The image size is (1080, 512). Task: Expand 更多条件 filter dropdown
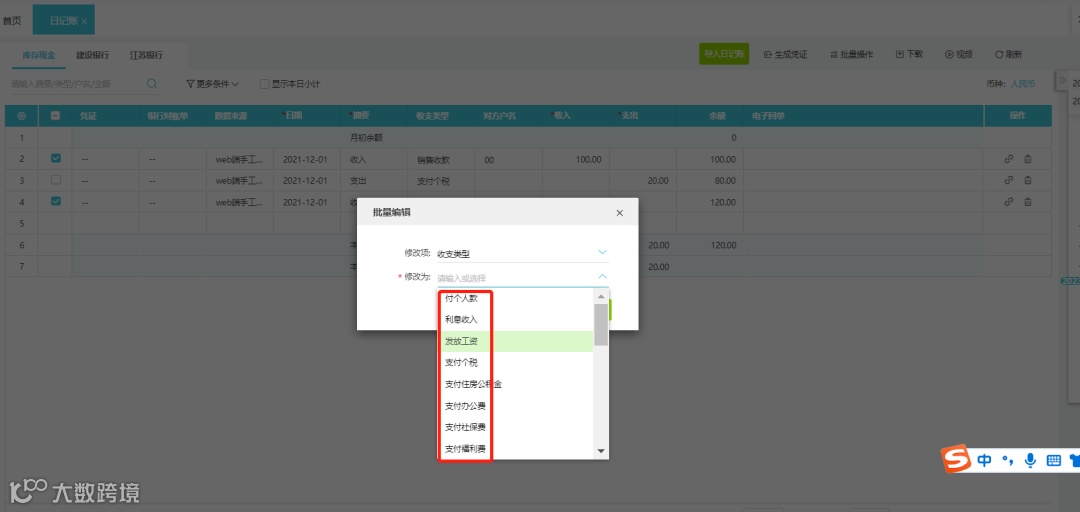(x=212, y=84)
